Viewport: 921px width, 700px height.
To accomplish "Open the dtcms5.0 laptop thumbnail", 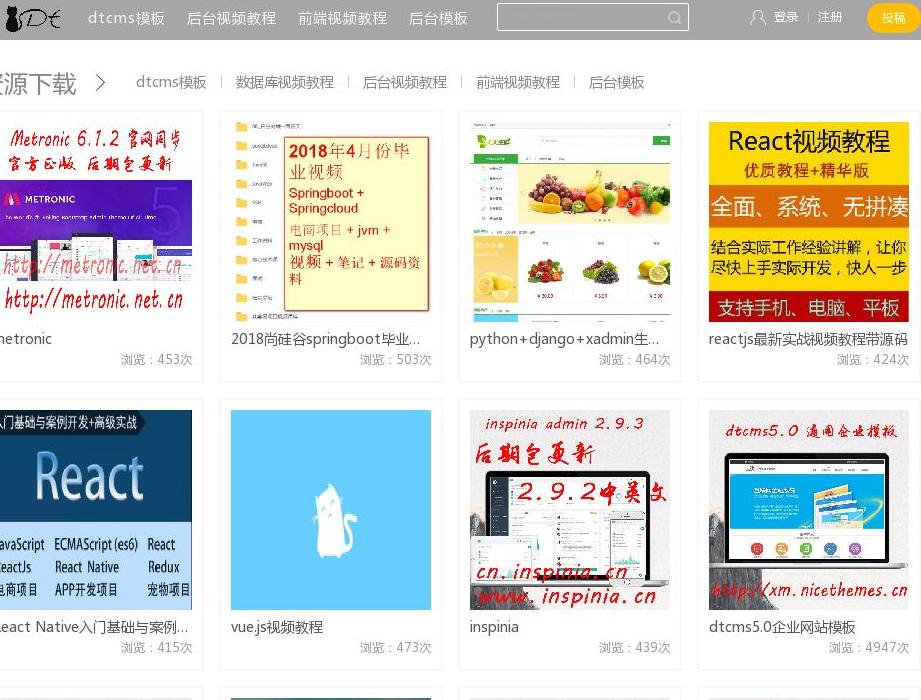I will [809, 510].
